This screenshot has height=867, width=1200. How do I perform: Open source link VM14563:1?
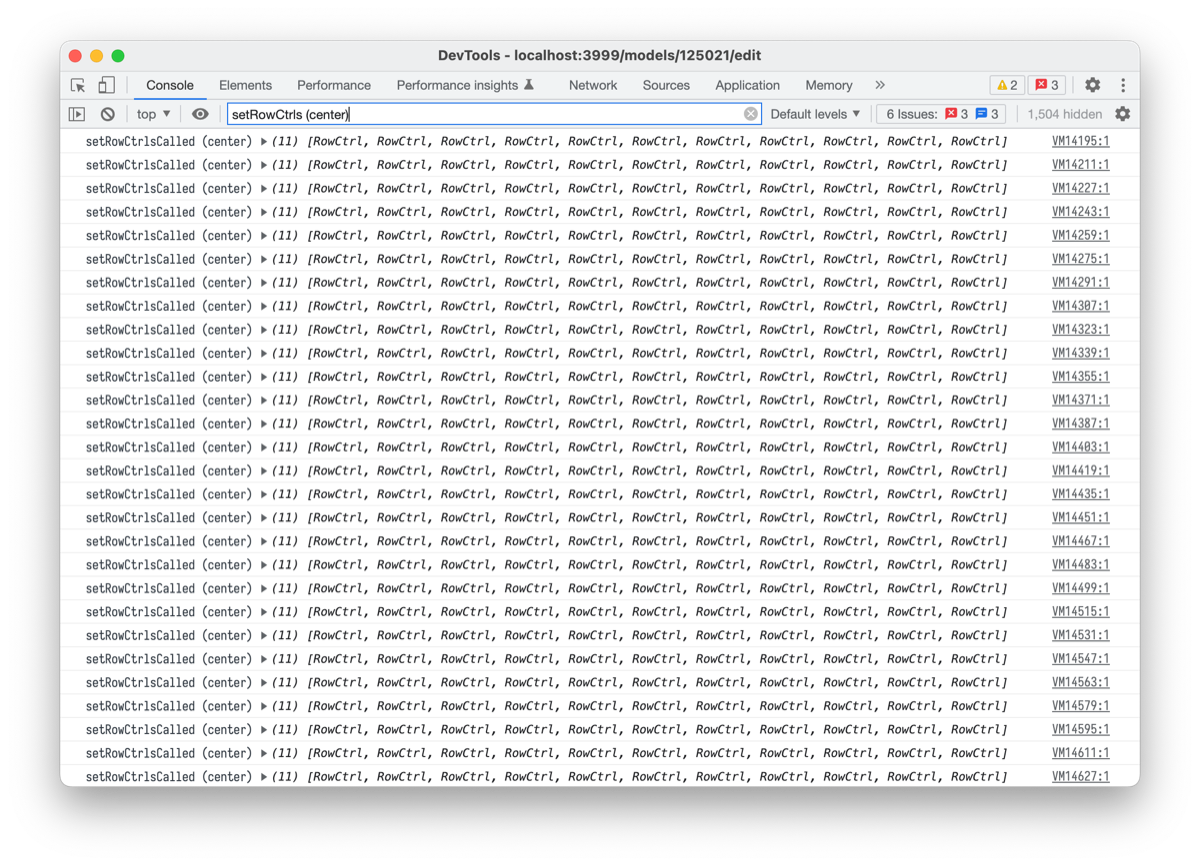click(1080, 682)
